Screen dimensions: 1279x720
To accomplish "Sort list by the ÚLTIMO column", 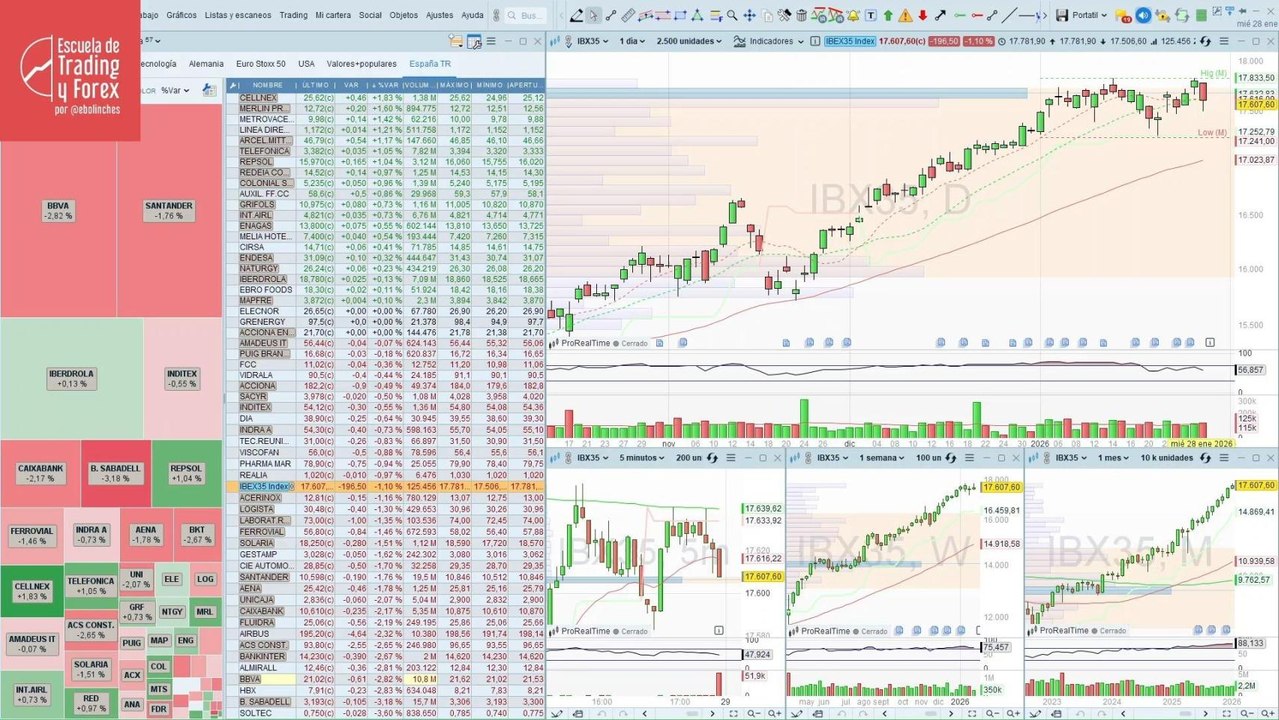I will (315, 85).
